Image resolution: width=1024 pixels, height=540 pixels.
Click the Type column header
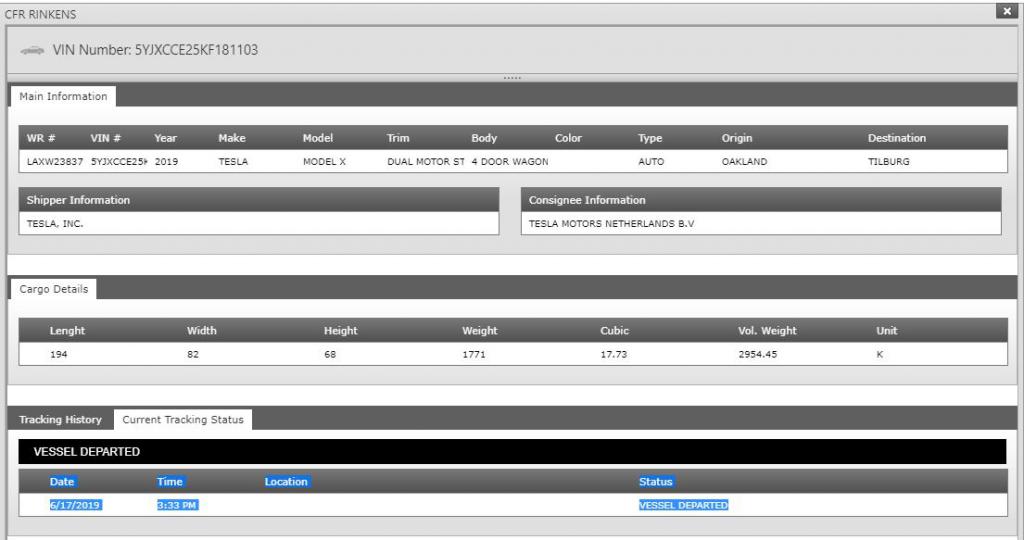point(650,138)
